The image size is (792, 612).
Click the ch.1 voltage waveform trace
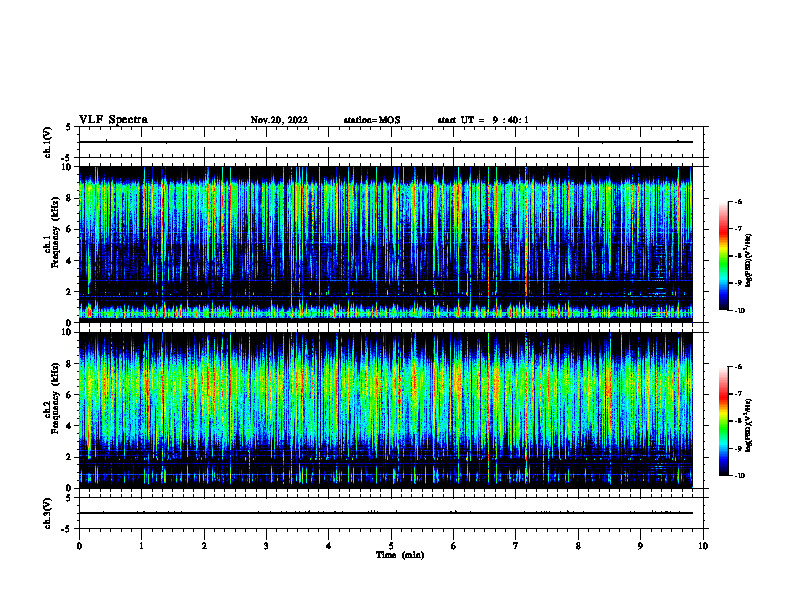(x=386, y=142)
